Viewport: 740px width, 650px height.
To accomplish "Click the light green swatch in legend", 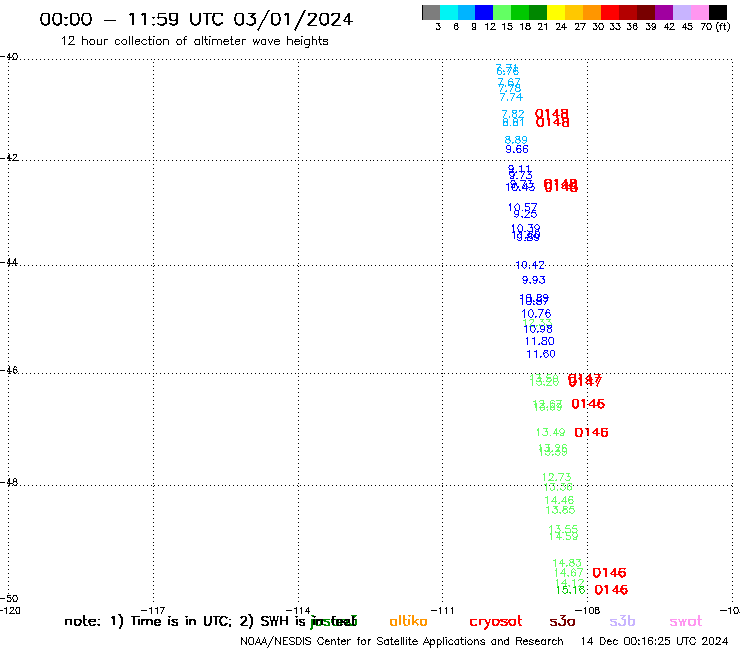I will pos(502,12).
